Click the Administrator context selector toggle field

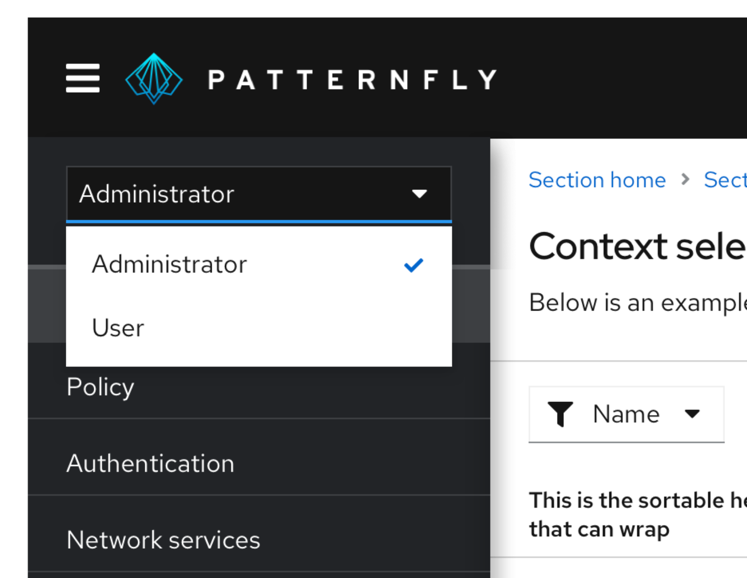240,194
